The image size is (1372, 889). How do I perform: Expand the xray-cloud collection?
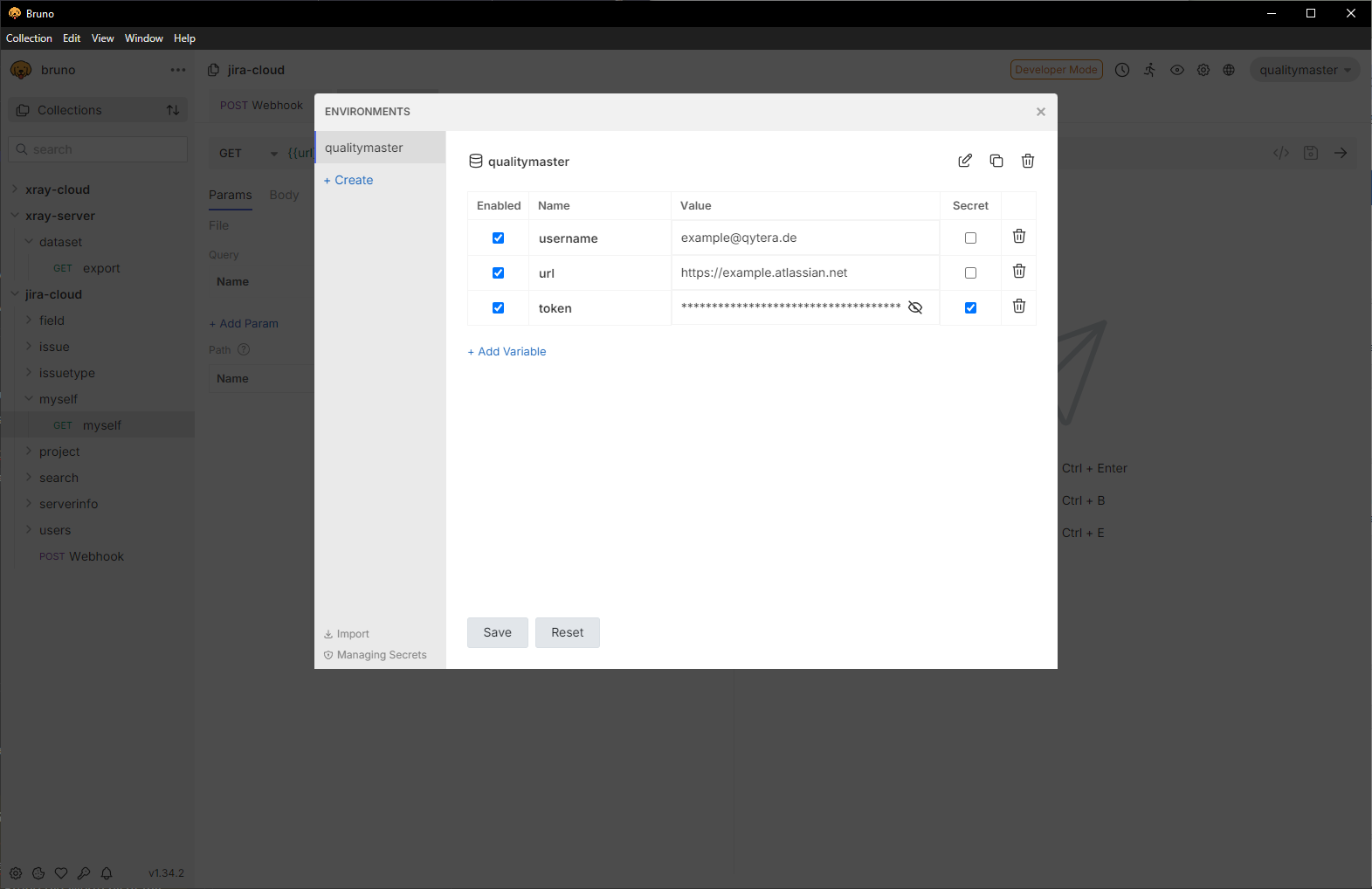pyautogui.click(x=58, y=190)
